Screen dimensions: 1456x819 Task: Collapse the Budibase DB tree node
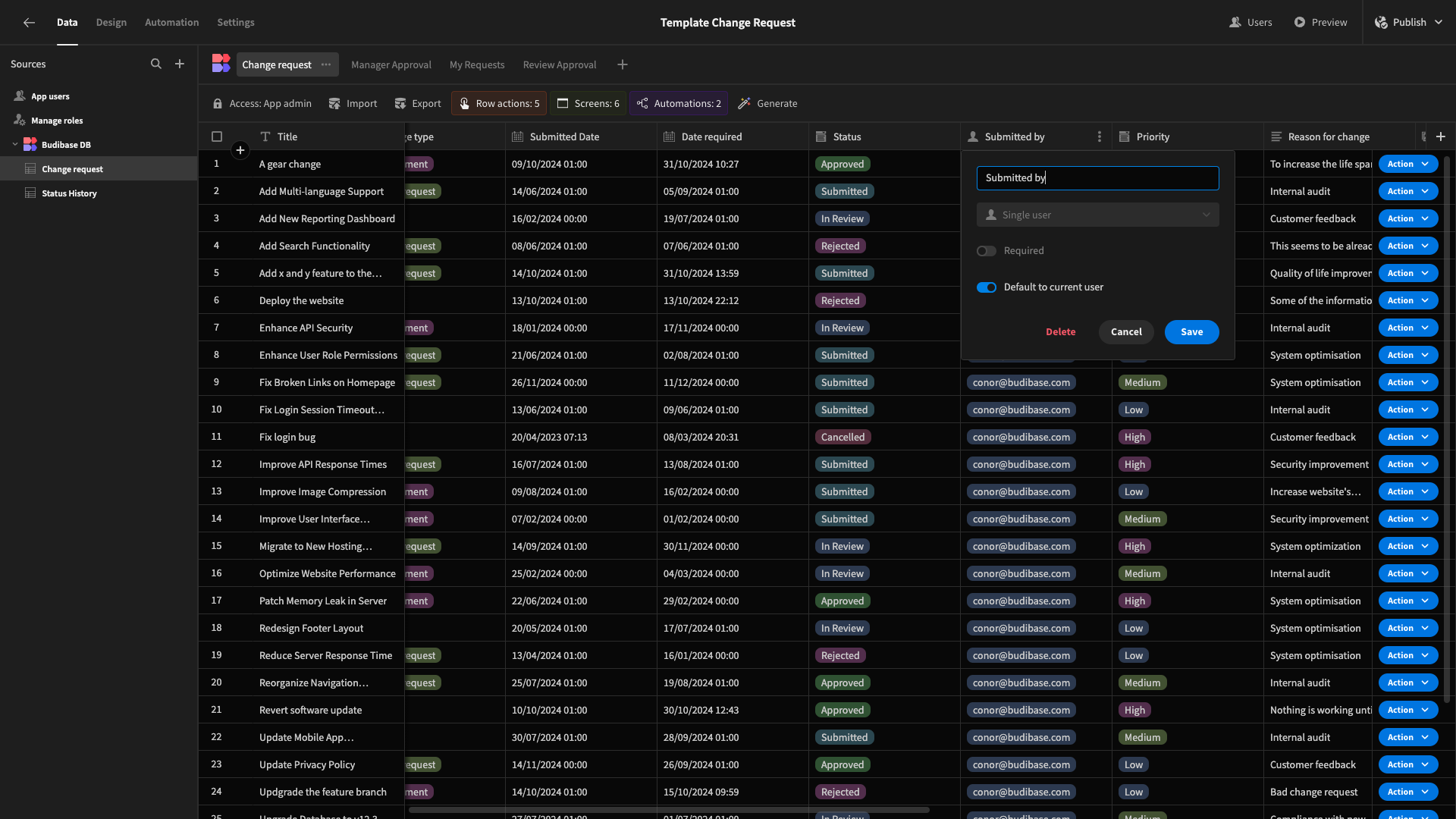pos(15,145)
